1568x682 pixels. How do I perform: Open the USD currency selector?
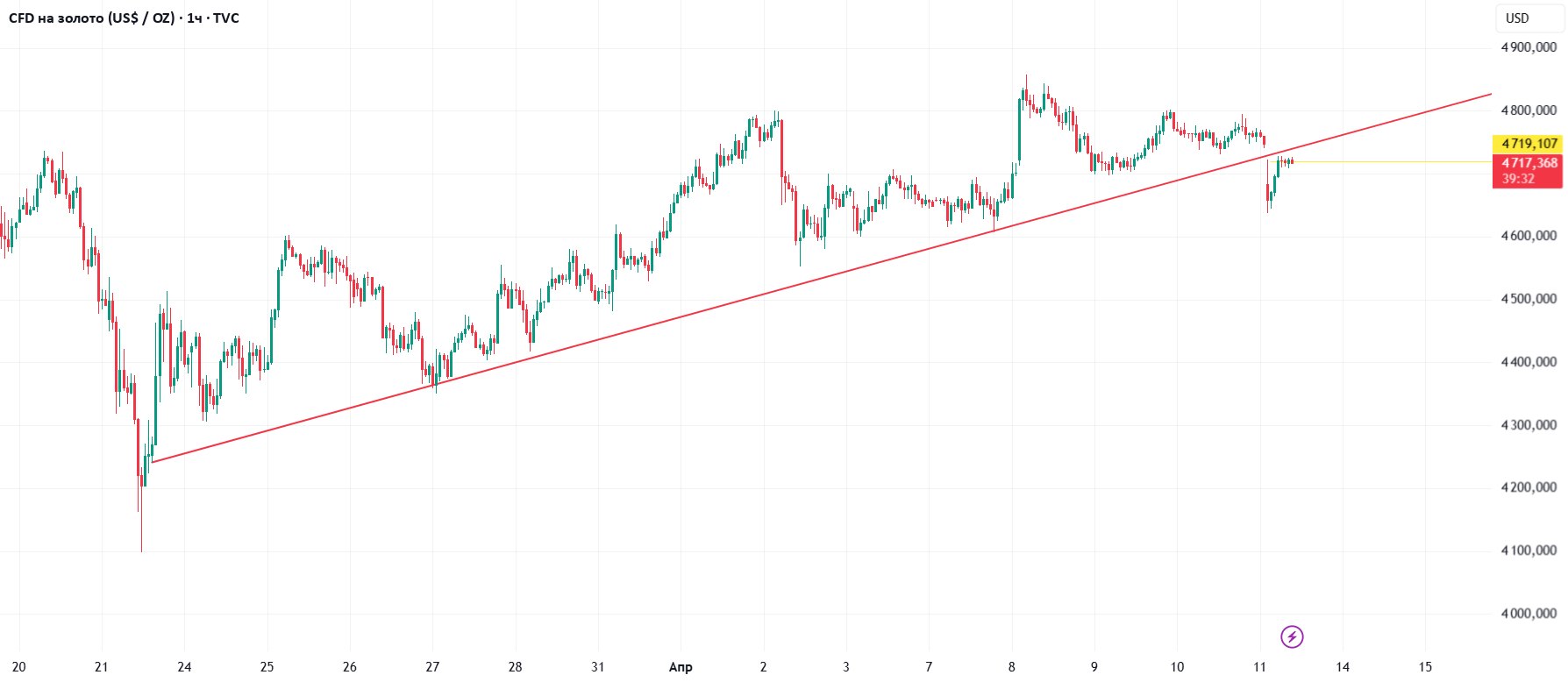[1517, 18]
